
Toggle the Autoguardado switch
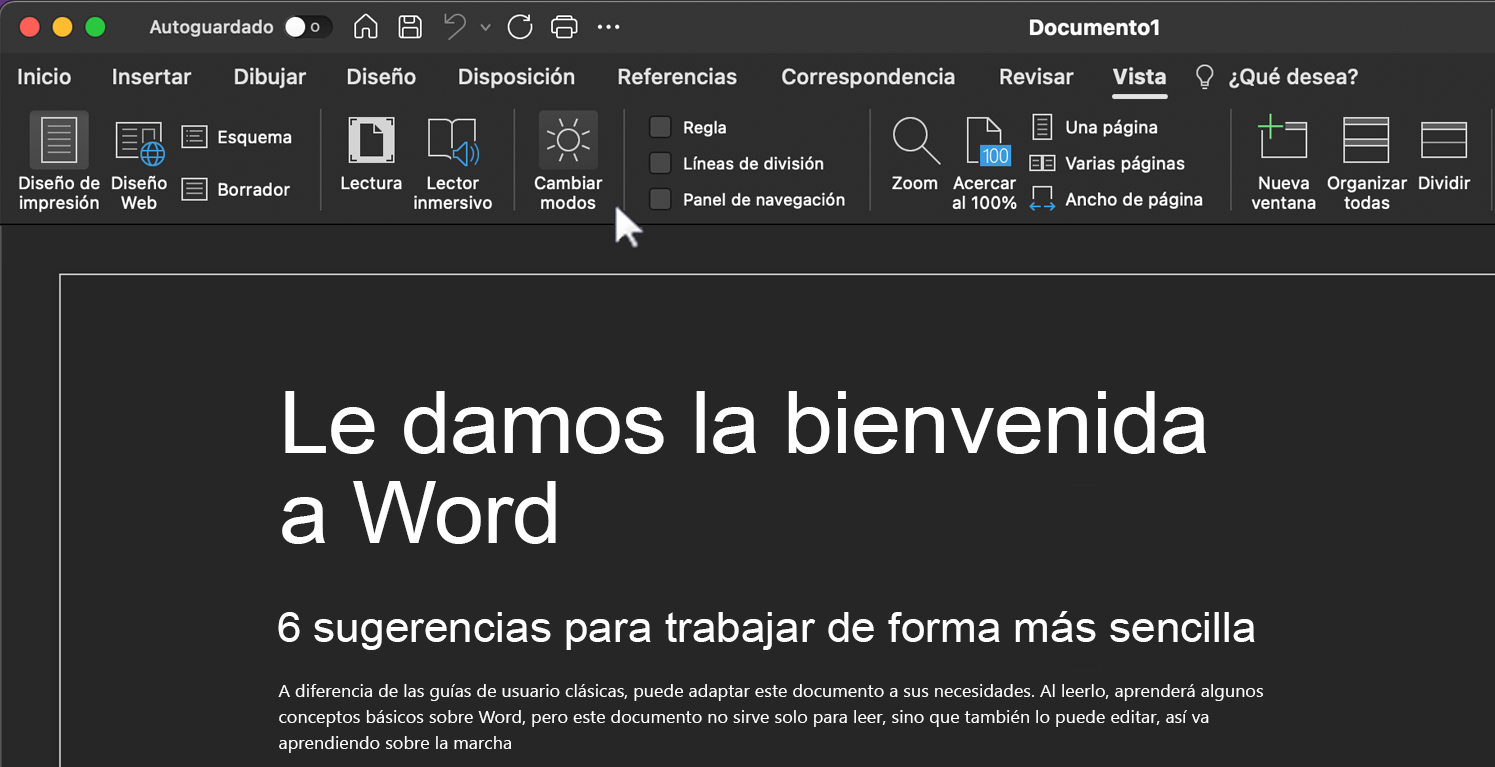[x=308, y=27]
